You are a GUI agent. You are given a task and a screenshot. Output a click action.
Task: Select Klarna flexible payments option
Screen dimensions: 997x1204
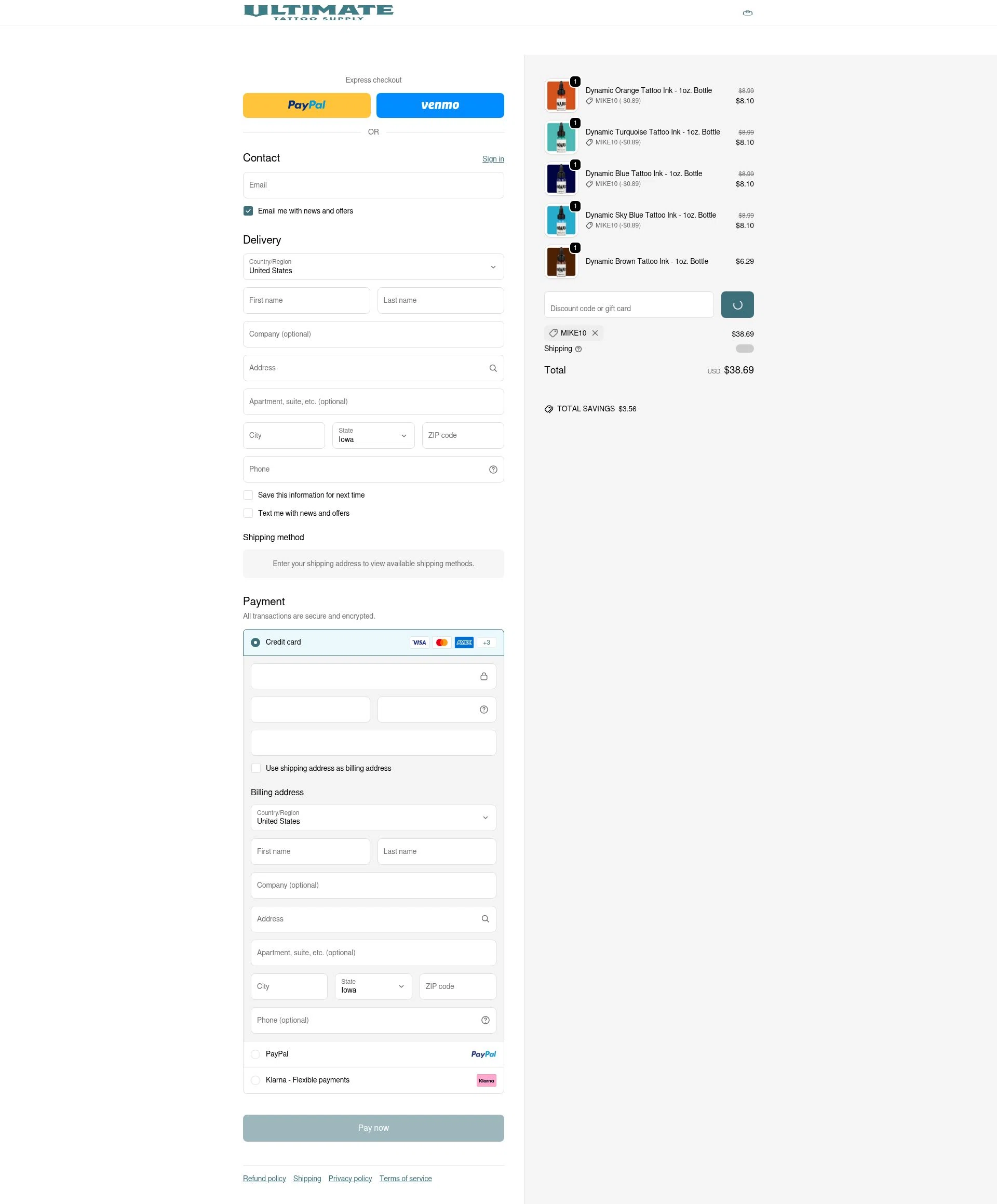(255, 1079)
